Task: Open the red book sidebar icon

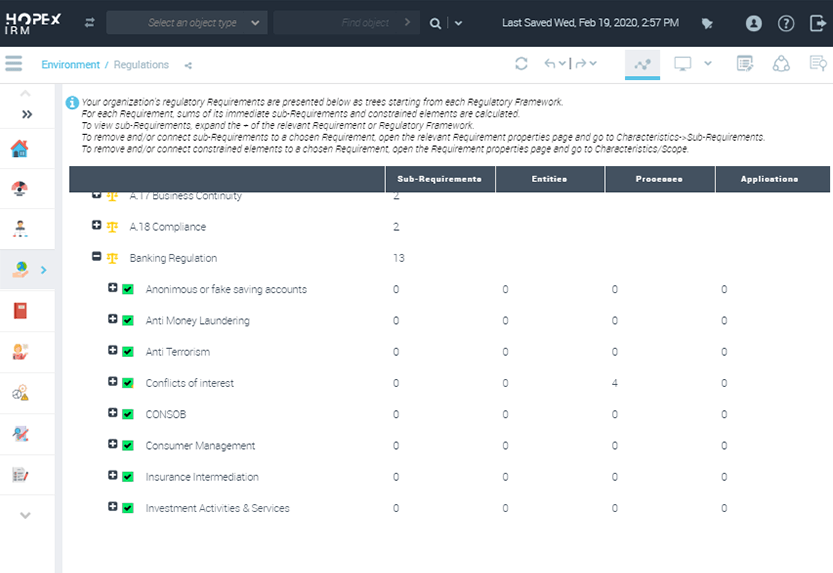Action: [x=20, y=311]
